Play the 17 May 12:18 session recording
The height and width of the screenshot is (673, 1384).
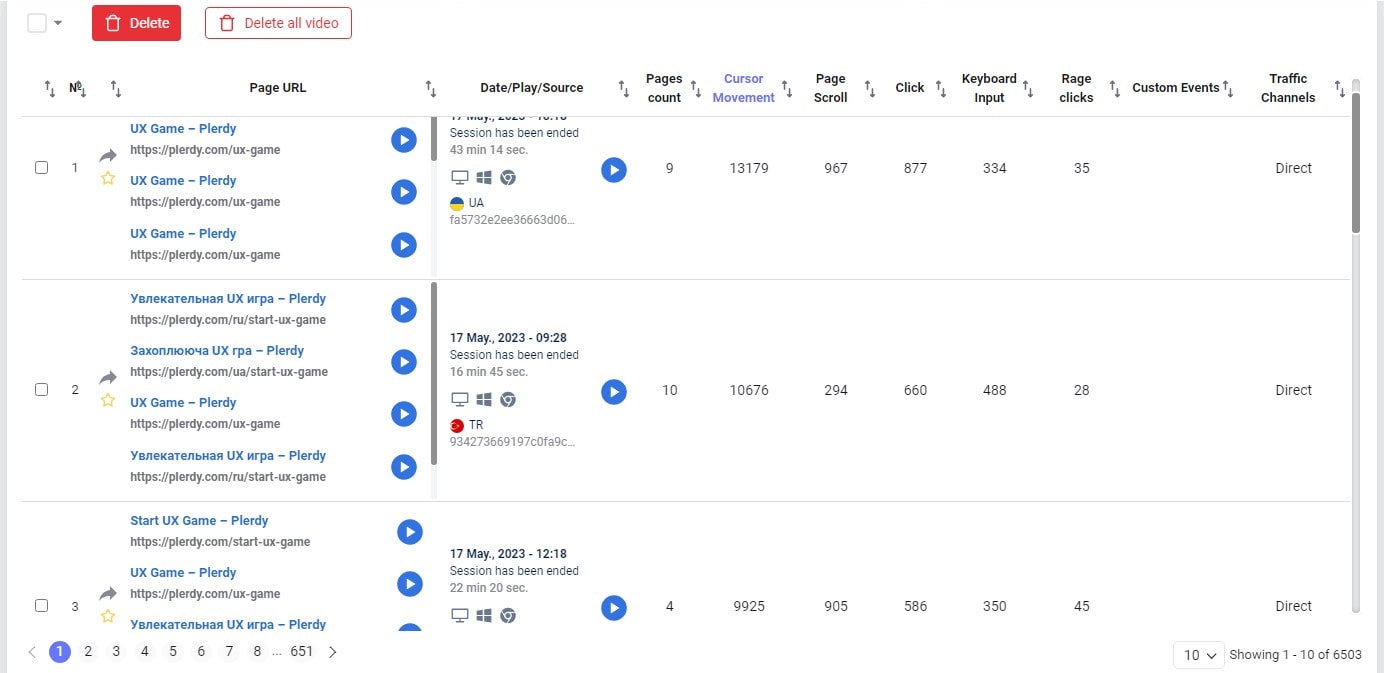point(614,607)
